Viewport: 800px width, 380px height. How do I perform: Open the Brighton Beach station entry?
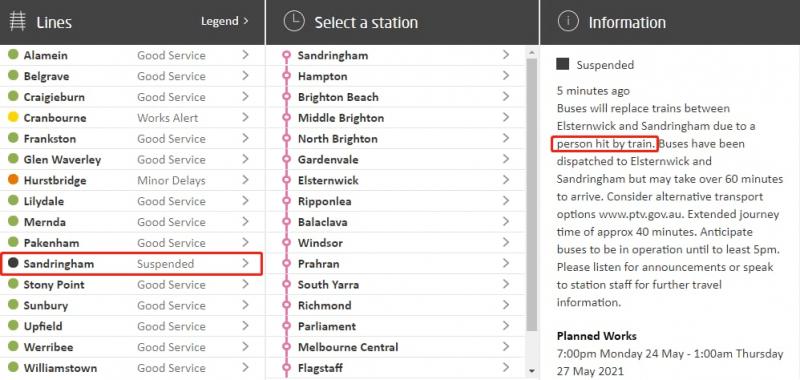point(396,97)
